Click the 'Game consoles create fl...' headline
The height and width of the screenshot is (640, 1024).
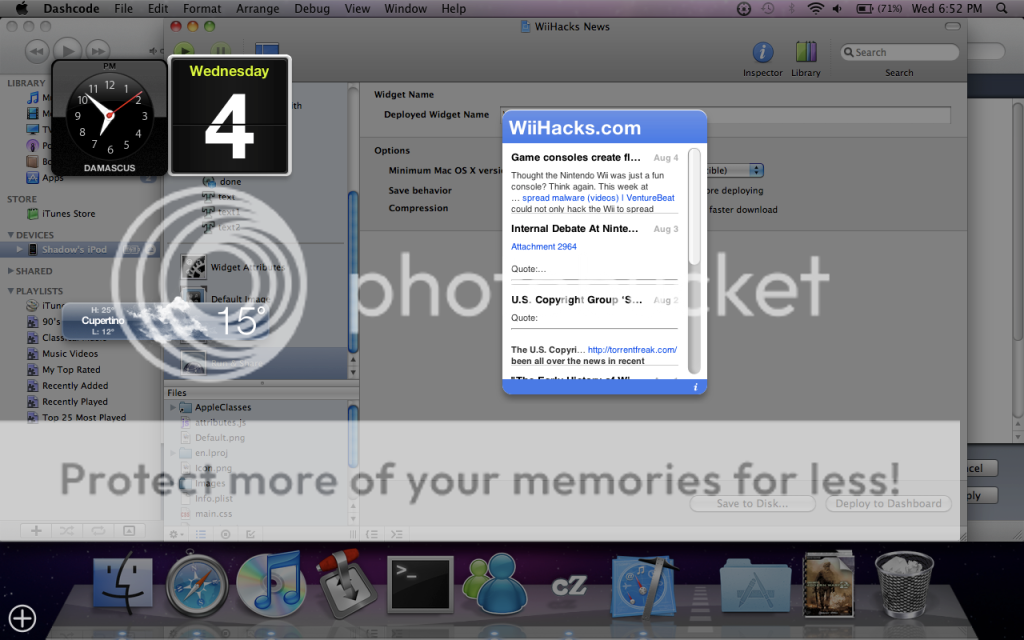[576, 157]
